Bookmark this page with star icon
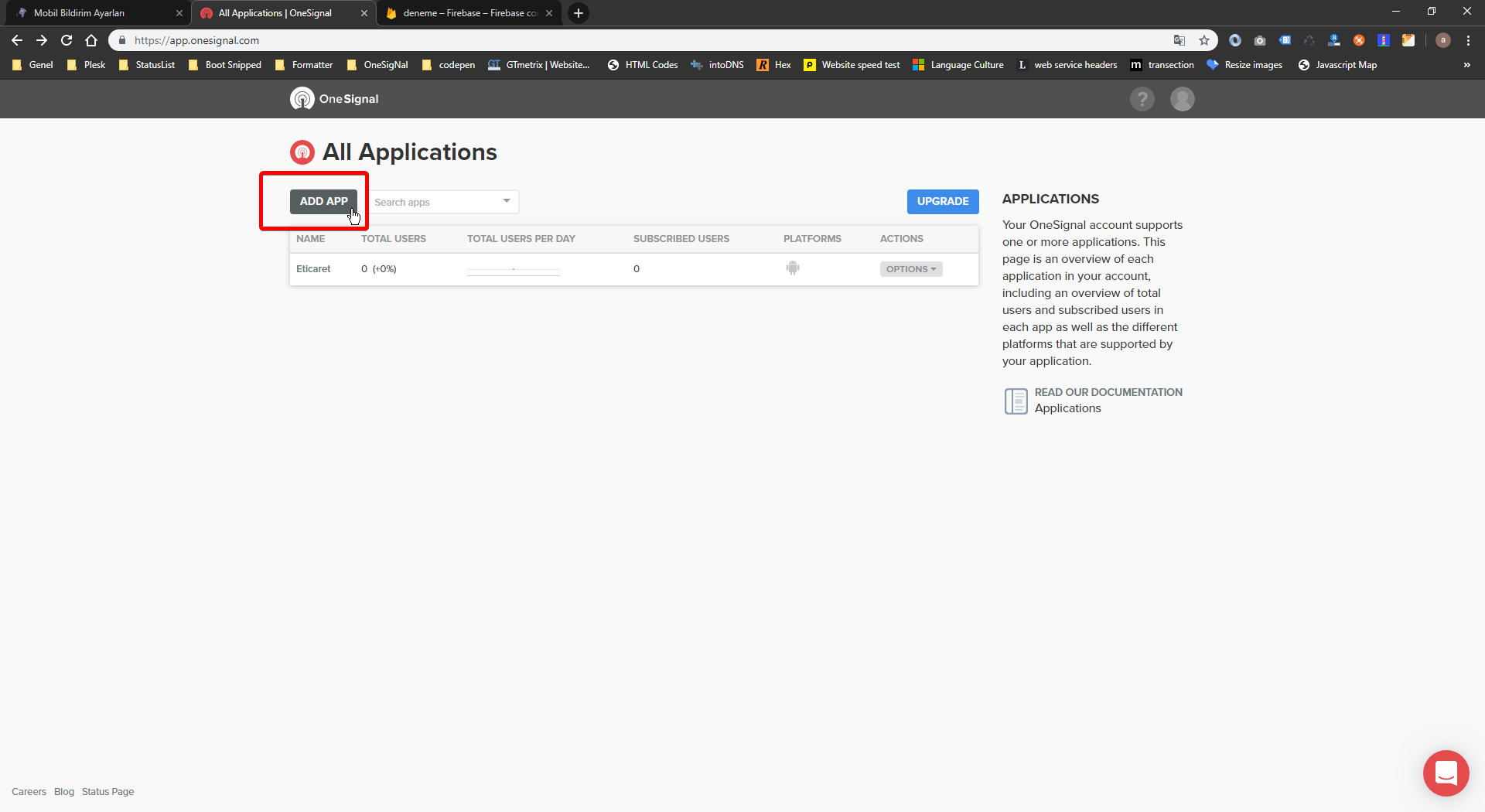1485x812 pixels. point(1203,40)
